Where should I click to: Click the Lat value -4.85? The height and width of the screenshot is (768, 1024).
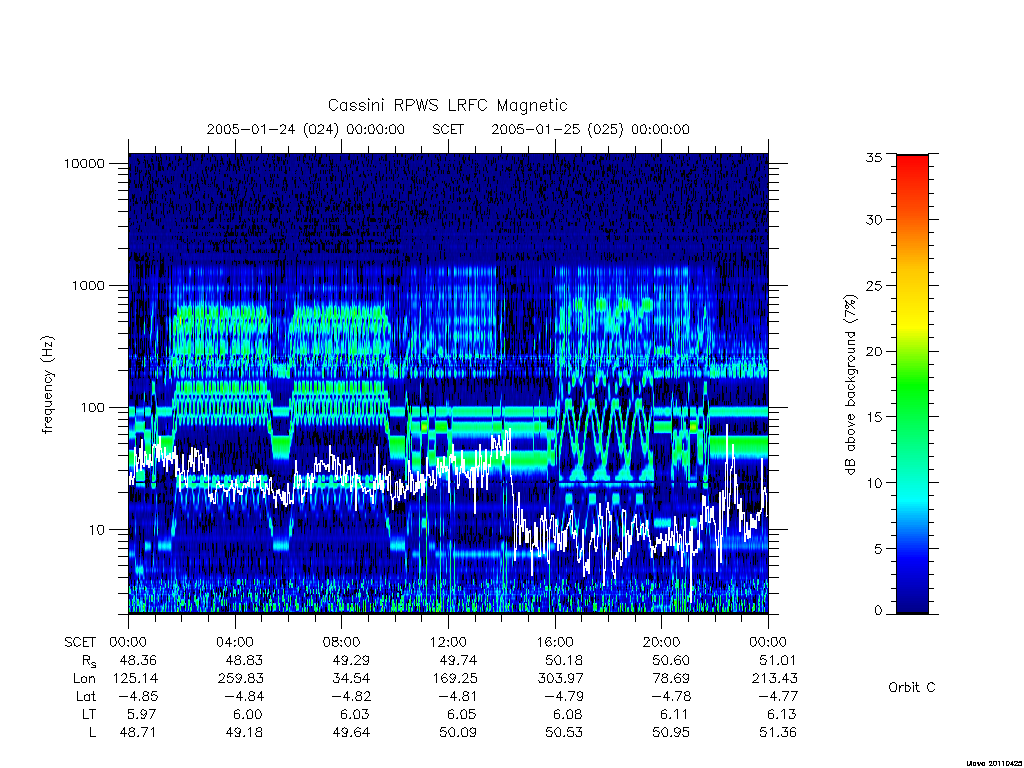[138, 697]
